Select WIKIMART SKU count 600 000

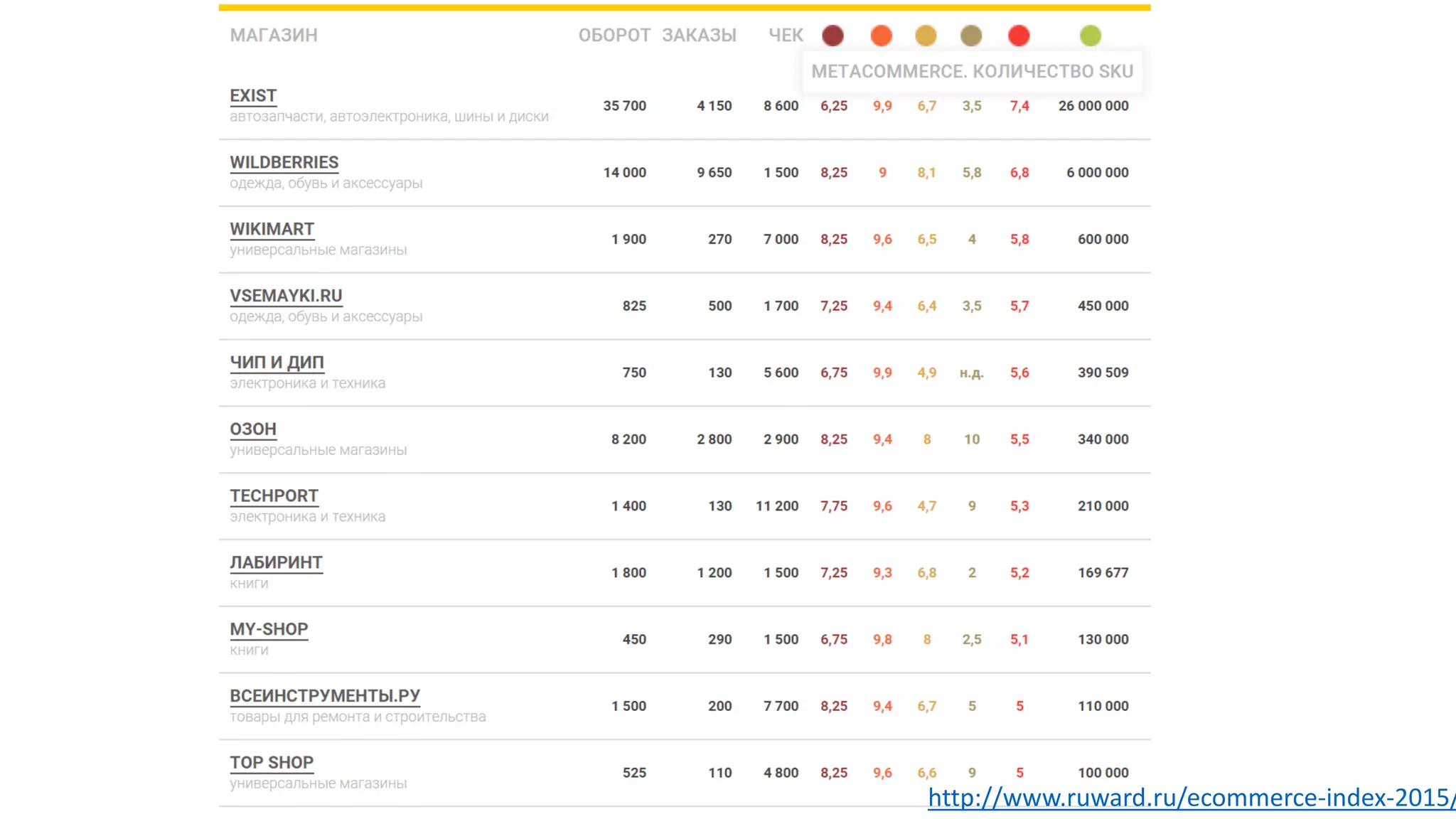(x=1103, y=240)
